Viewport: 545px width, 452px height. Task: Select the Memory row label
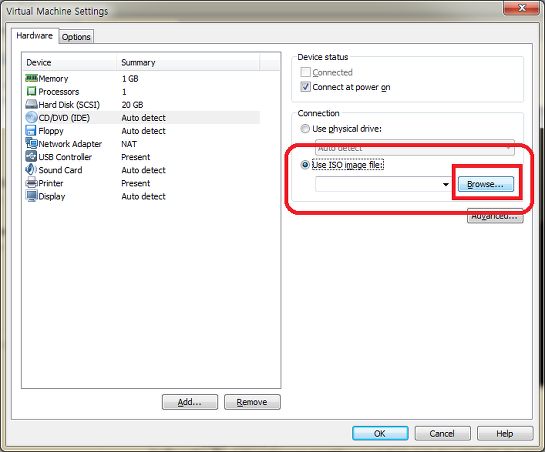point(53,79)
